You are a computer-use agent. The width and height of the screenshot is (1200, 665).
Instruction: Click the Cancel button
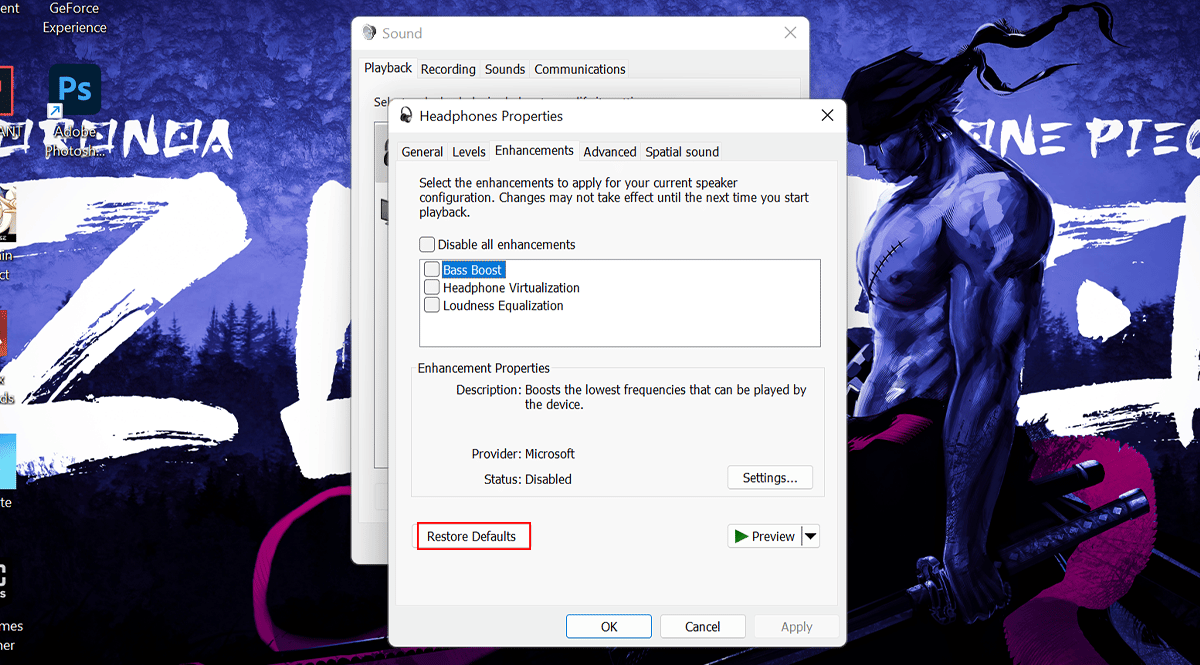[x=703, y=626]
